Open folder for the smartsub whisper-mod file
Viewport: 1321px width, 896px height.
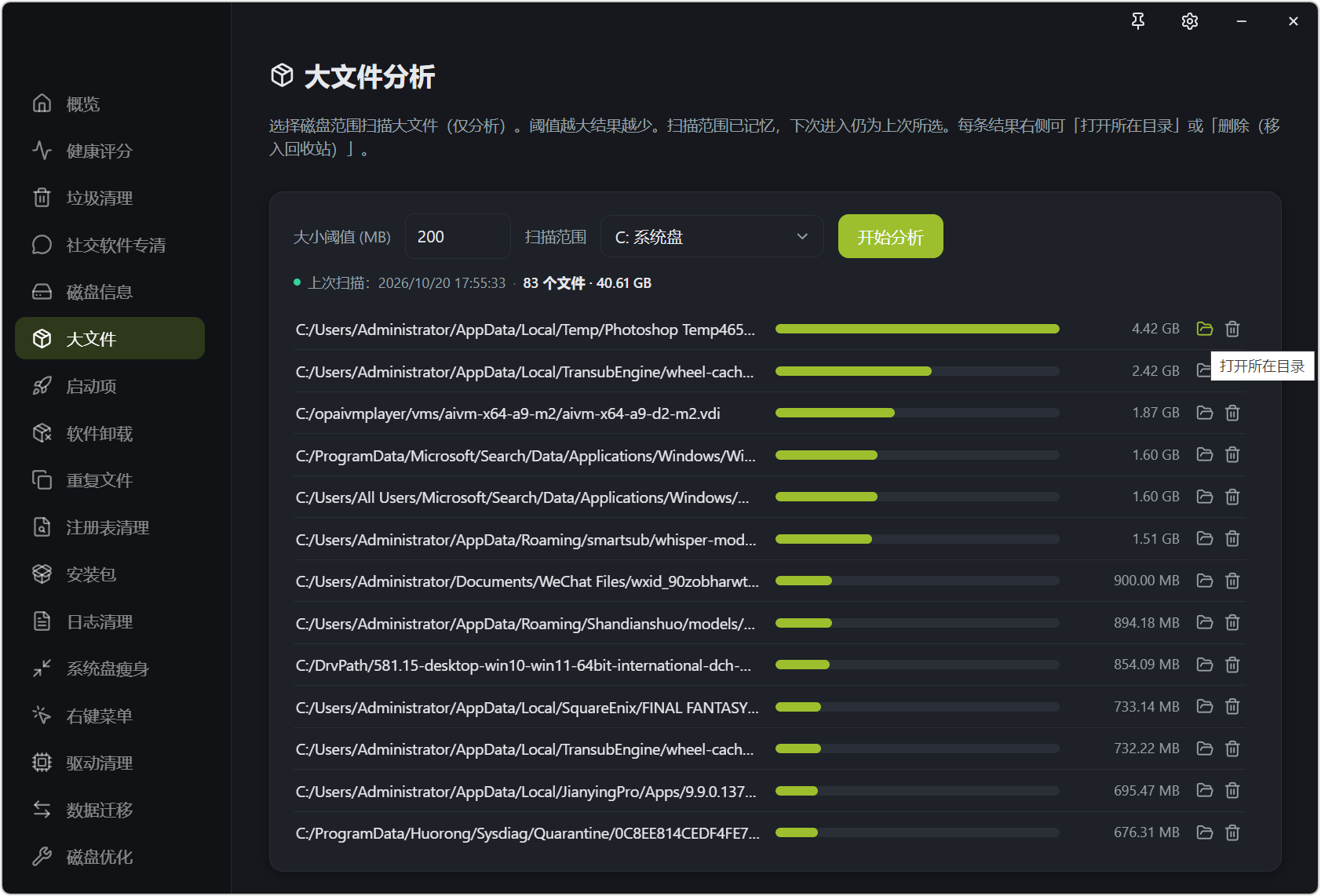coord(1205,538)
